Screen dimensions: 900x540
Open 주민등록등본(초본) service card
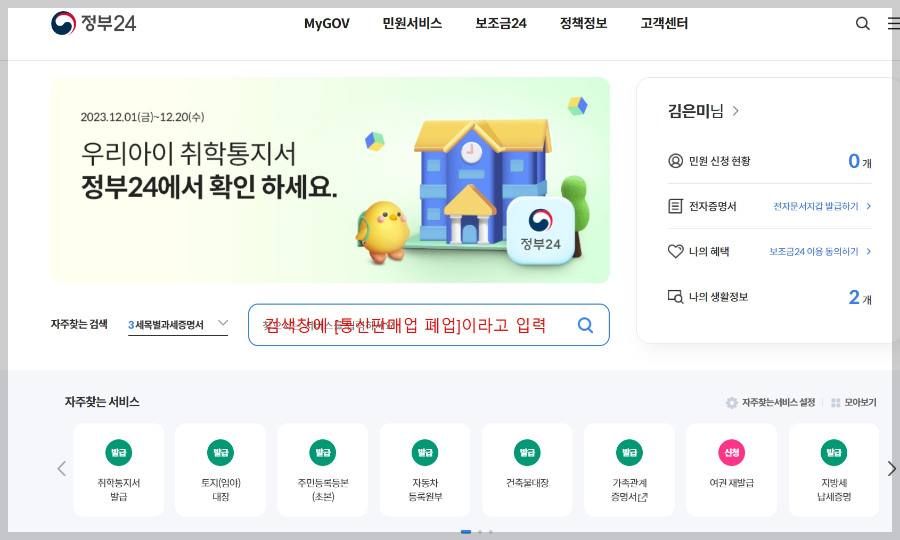(323, 469)
